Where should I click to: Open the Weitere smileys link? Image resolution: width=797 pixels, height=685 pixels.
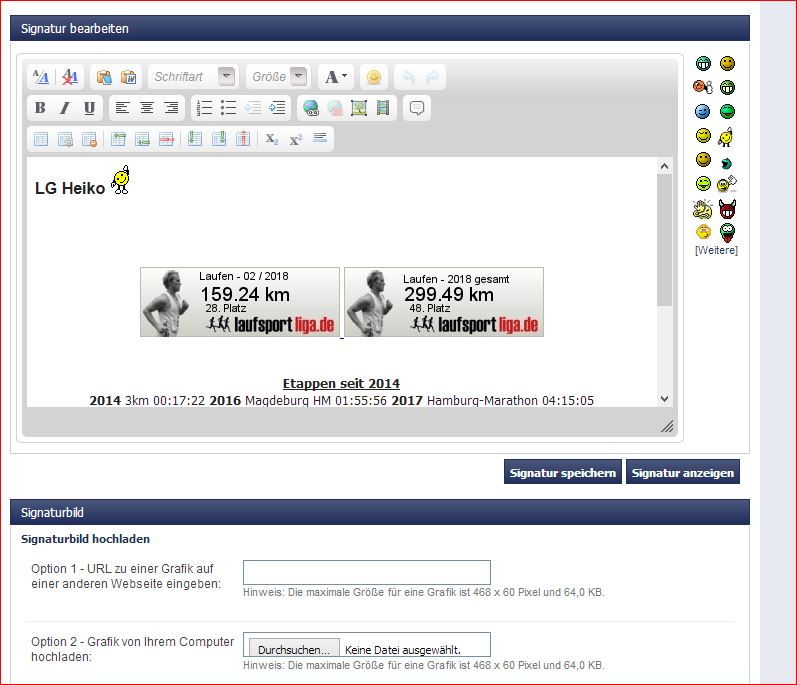pos(716,250)
